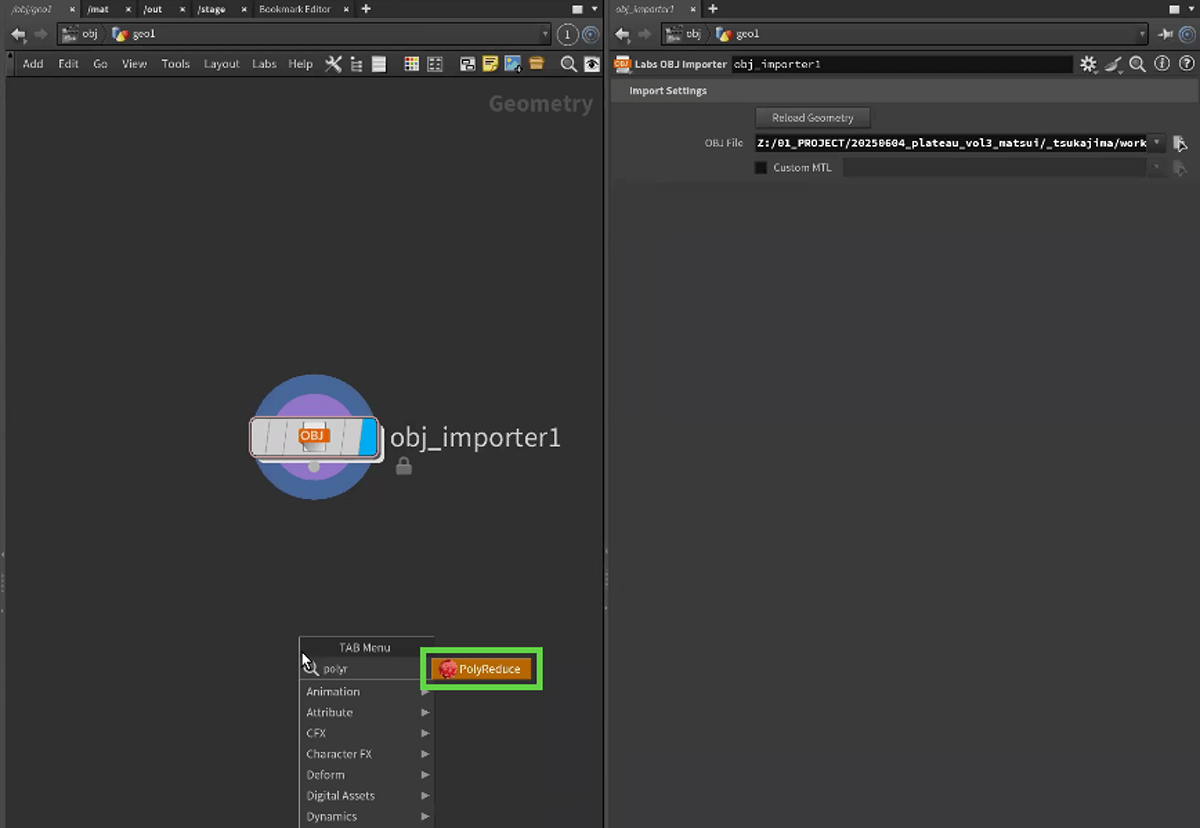Click the OBJ File chooser icon
This screenshot has height=828, width=1200.
point(1181,143)
